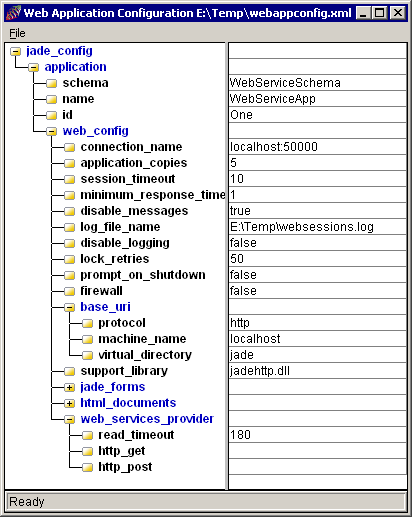Click the folder icon next to connection_name

[x=69, y=147]
